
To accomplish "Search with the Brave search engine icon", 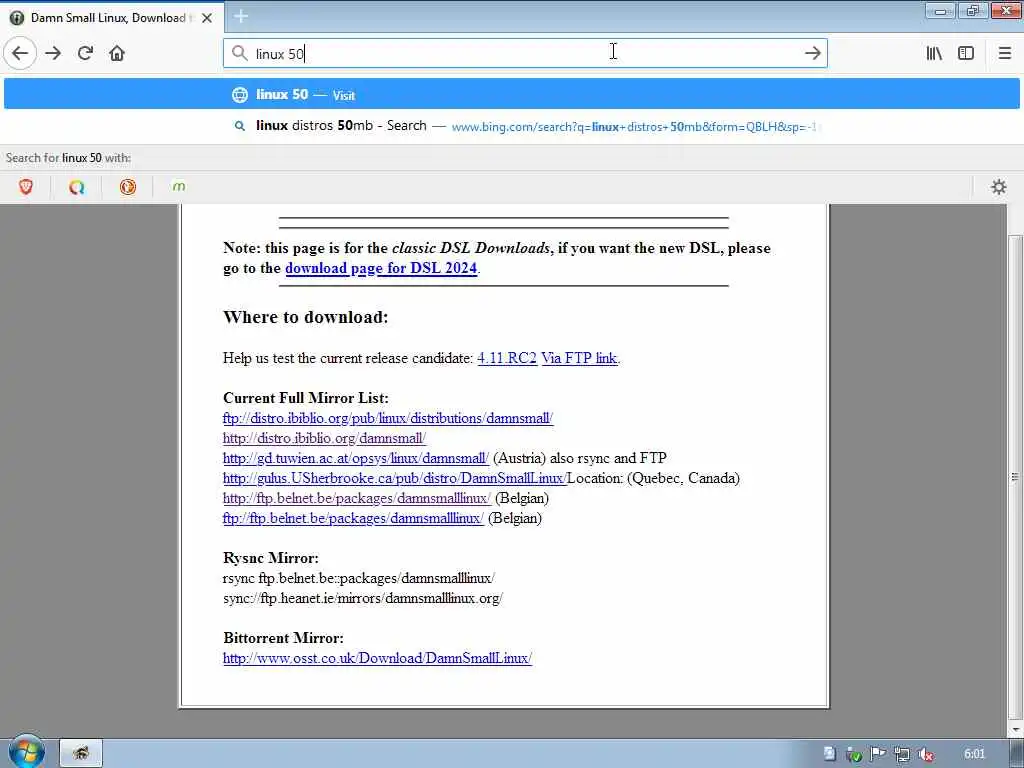I will pos(26,187).
